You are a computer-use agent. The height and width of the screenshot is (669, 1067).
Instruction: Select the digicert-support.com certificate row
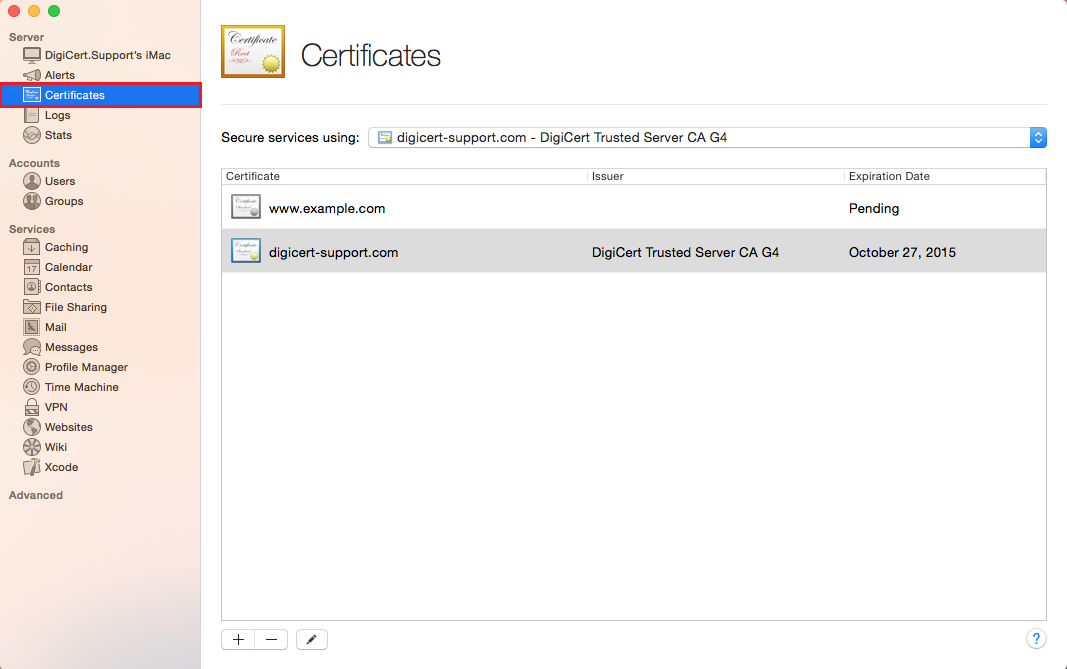(633, 252)
